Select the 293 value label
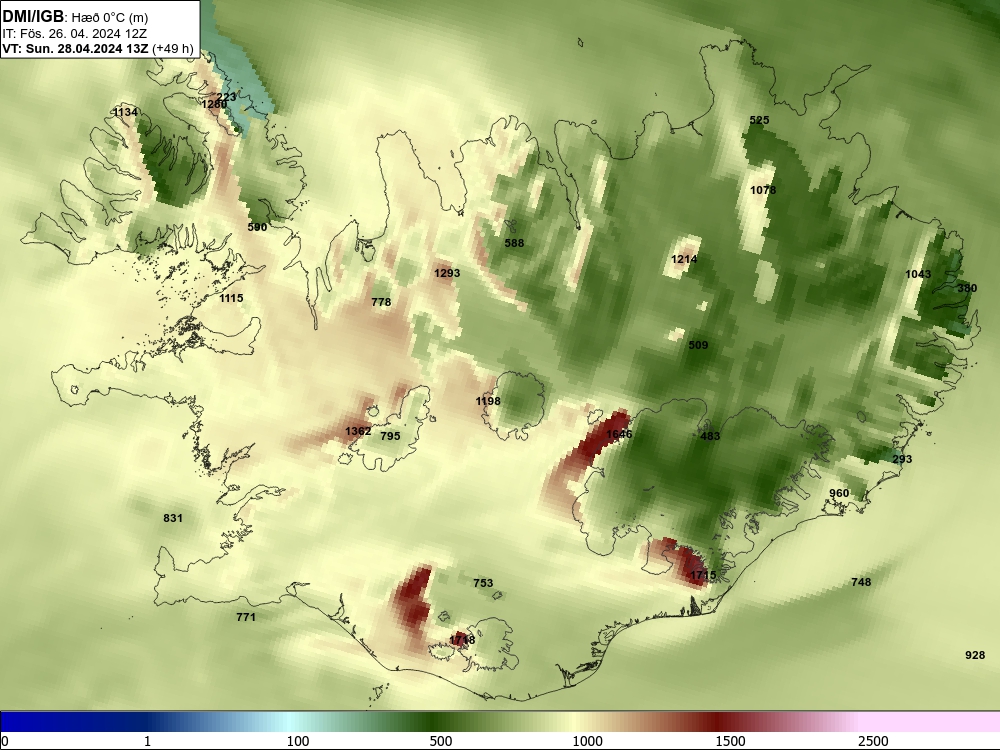 pyautogui.click(x=902, y=459)
